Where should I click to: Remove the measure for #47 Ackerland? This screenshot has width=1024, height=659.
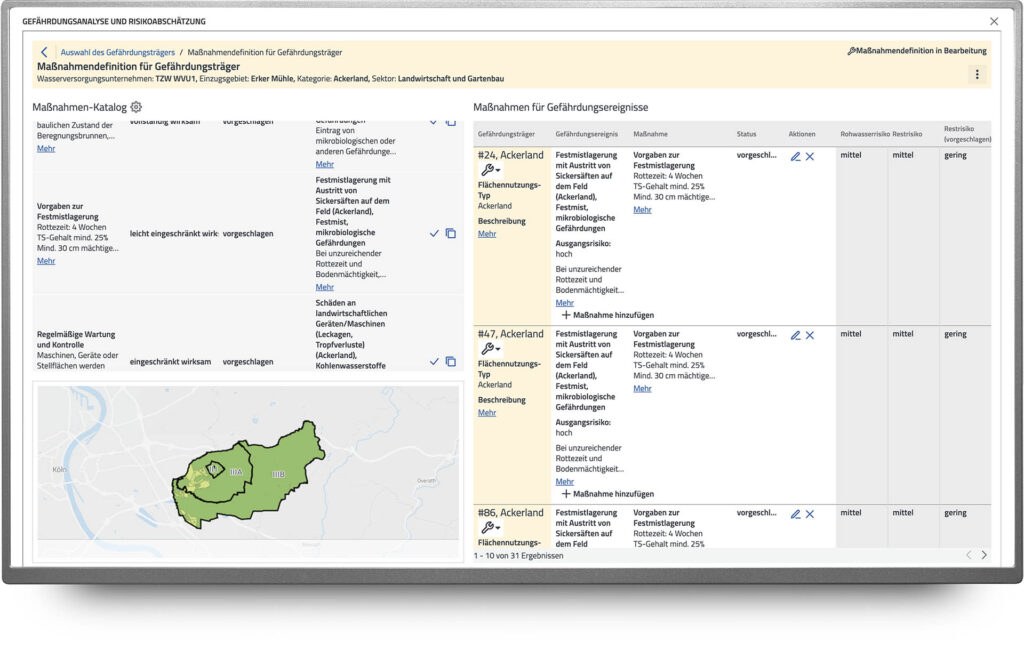(x=810, y=335)
